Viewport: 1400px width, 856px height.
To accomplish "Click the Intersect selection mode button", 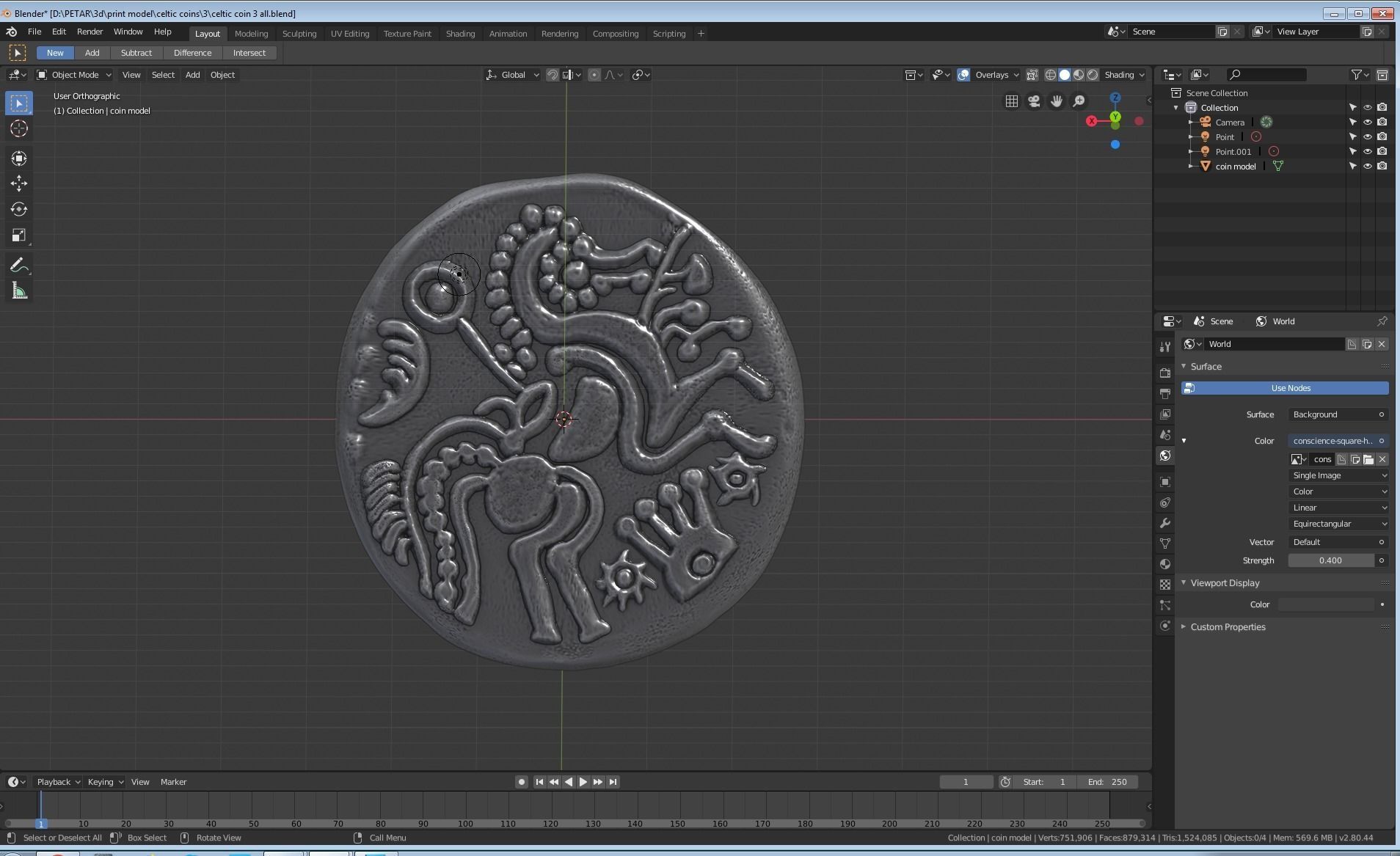I will pyautogui.click(x=249, y=53).
